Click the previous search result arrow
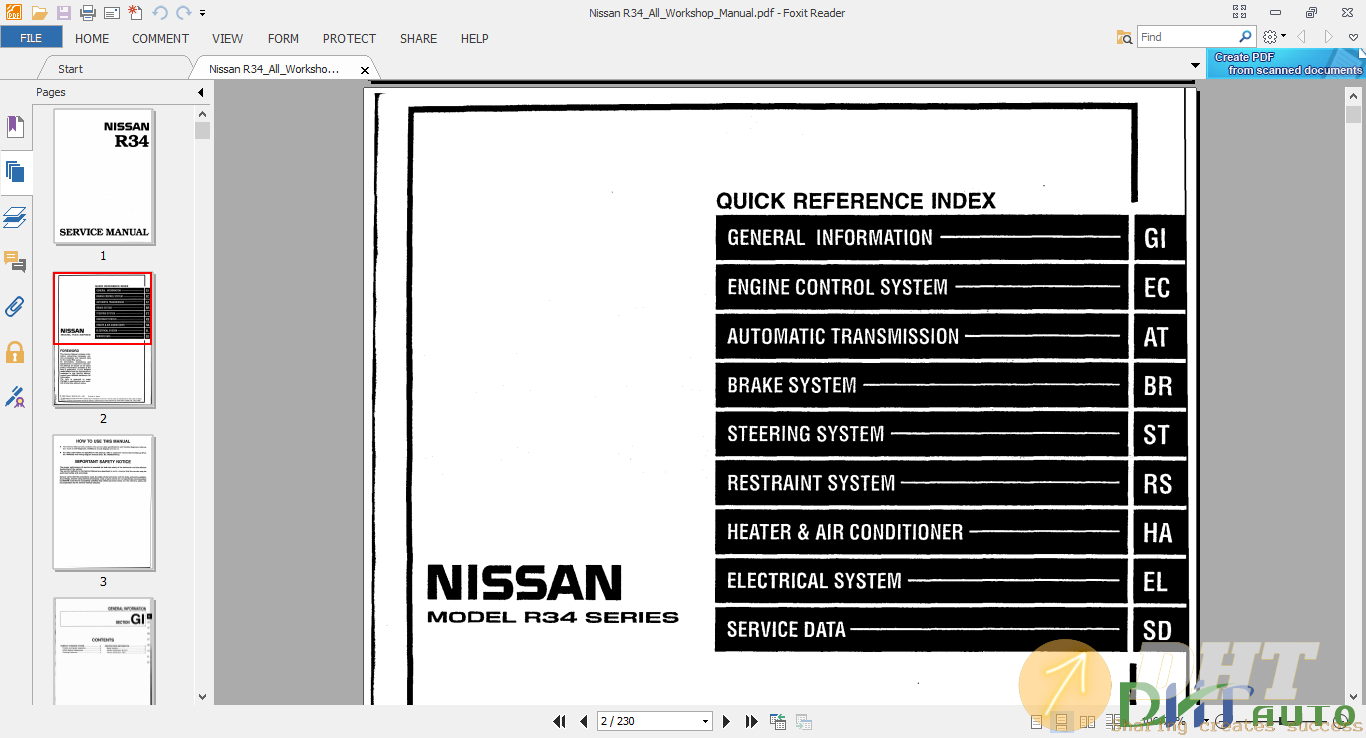Viewport: 1366px width, 738px height. click(x=1301, y=37)
